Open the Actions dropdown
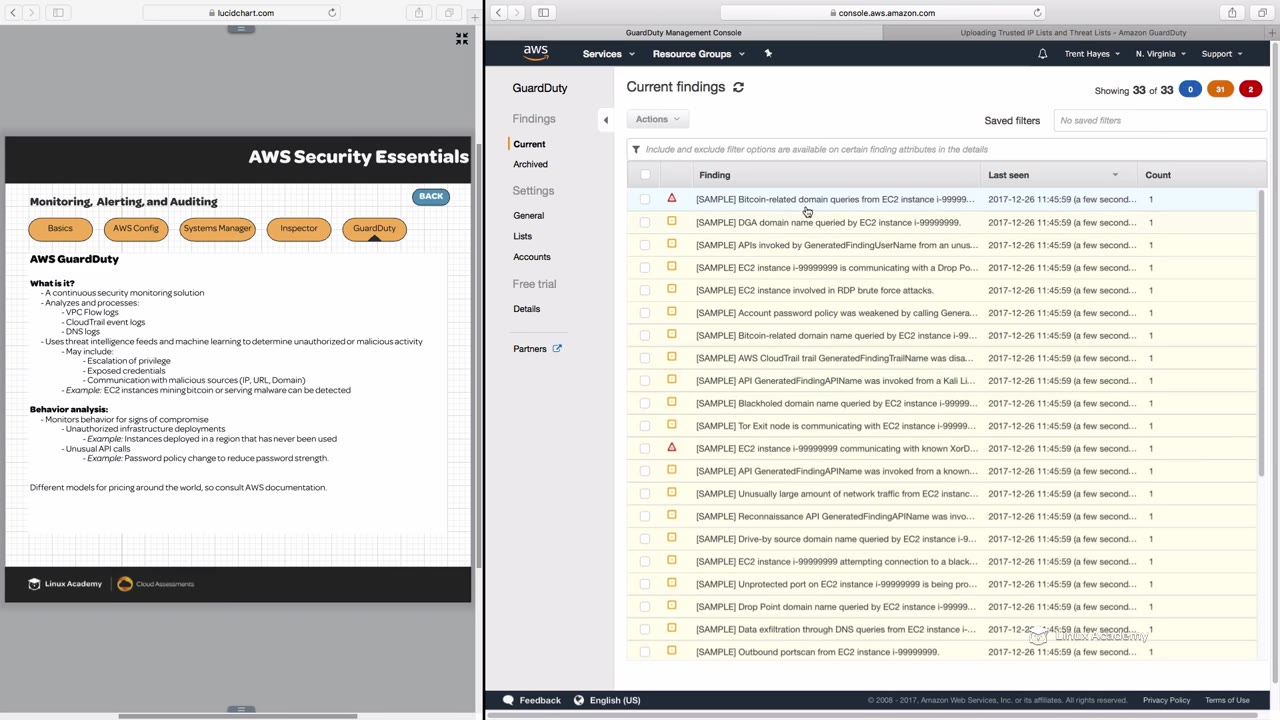The image size is (1280, 720). pos(658,120)
